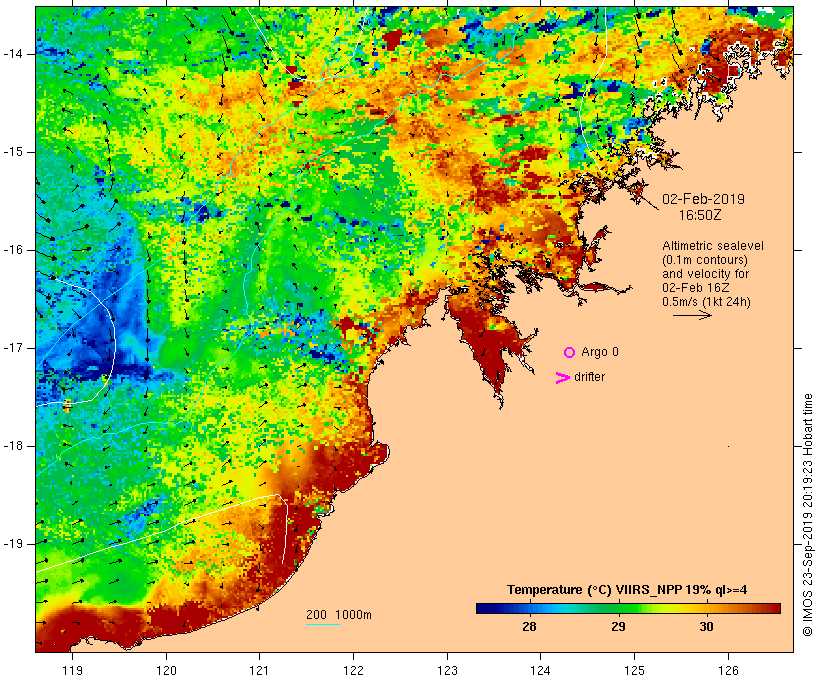Click the IMOS copyright timestamp text

coord(807,515)
